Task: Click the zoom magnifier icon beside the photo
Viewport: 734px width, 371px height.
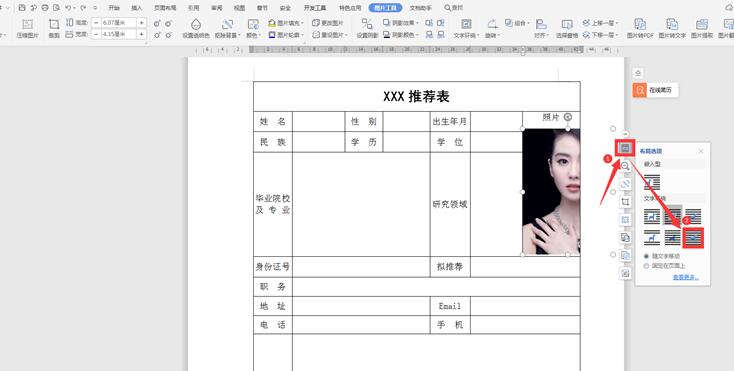Action: [625, 166]
